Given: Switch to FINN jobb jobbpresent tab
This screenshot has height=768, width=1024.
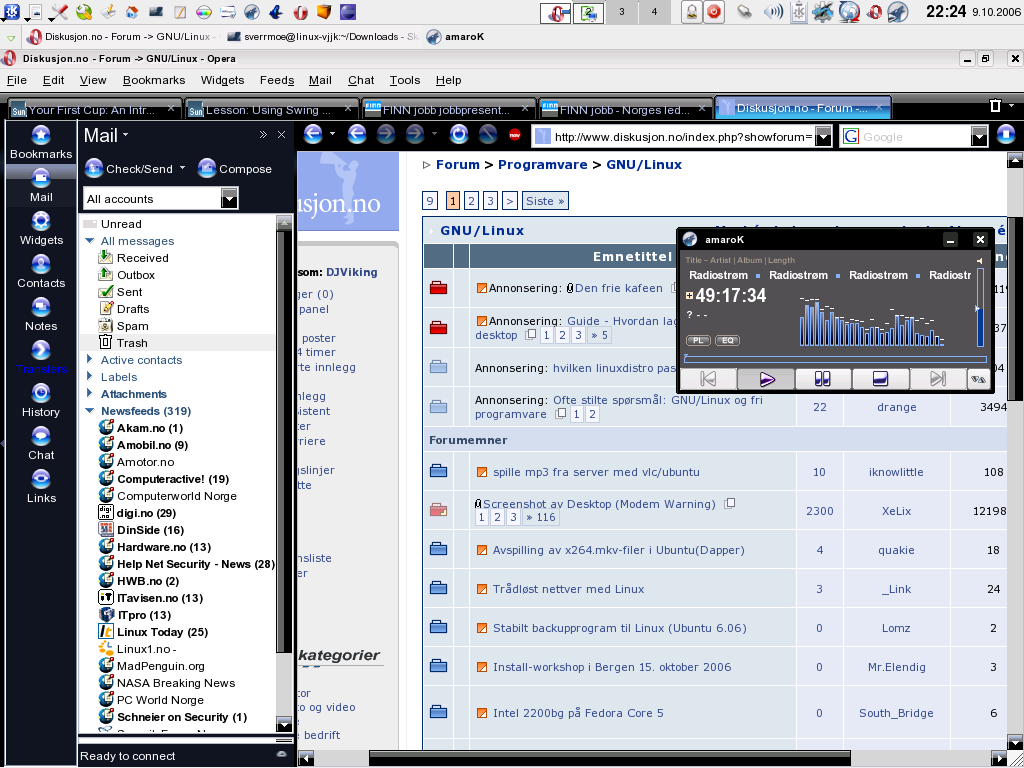Looking at the screenshot, I should (x=449, y=109).
